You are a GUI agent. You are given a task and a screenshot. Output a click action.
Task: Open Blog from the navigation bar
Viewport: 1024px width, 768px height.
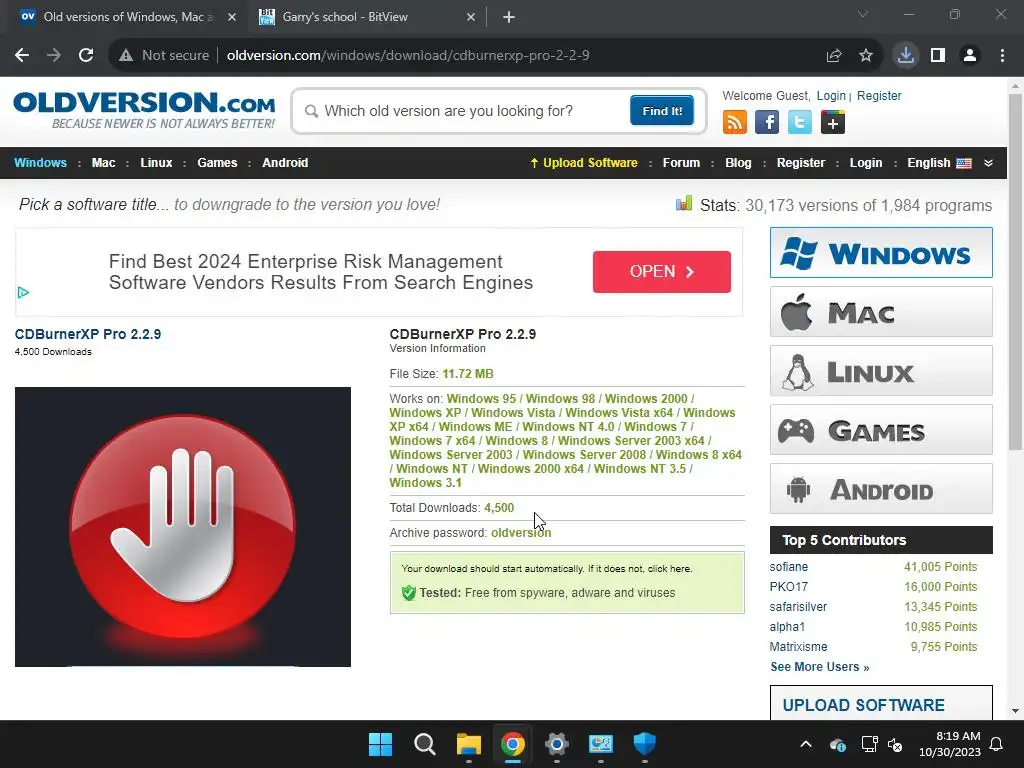[x=738, y=163]
